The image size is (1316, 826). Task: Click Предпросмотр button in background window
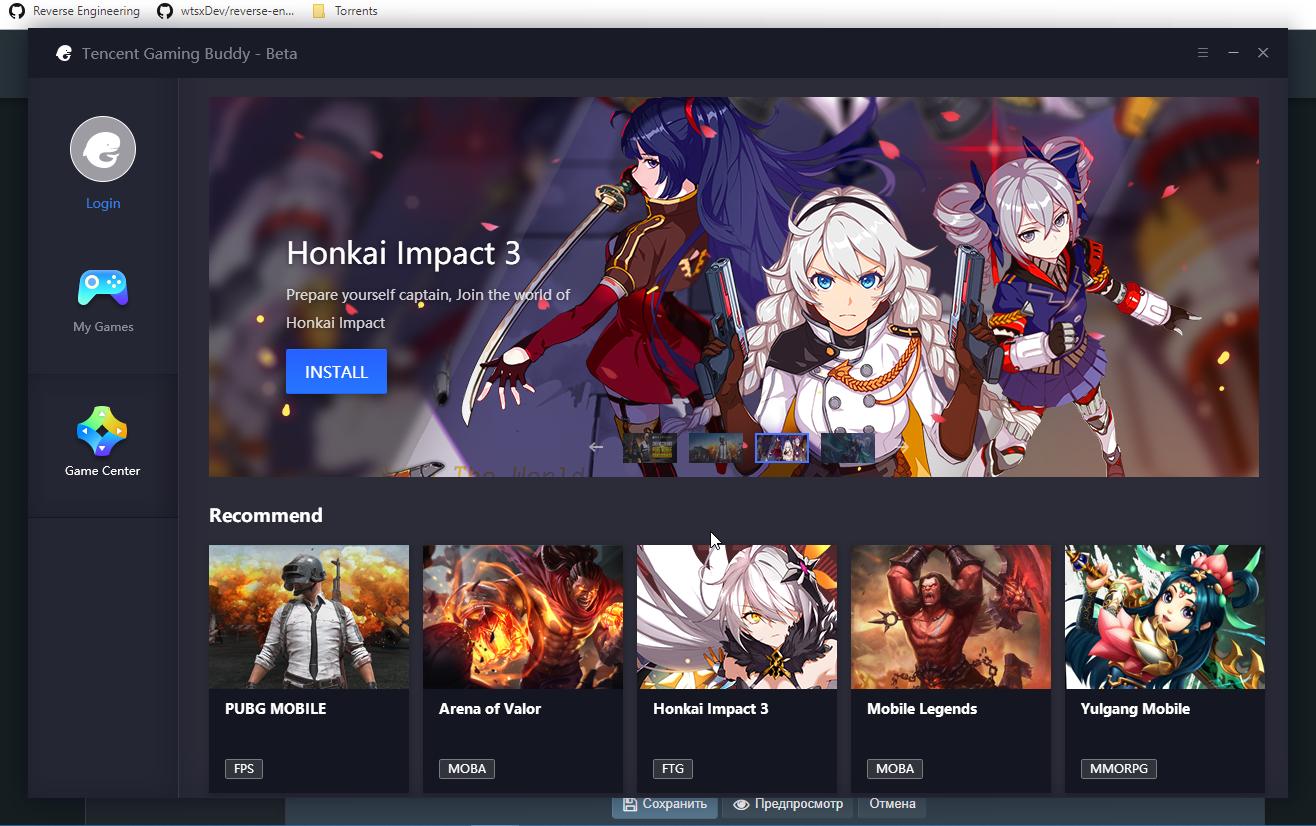tap(788, 804)
